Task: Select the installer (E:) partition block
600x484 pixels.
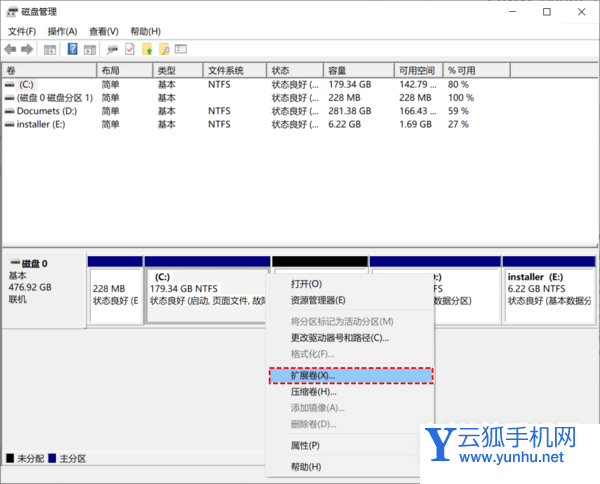Action: coord(549,291)
